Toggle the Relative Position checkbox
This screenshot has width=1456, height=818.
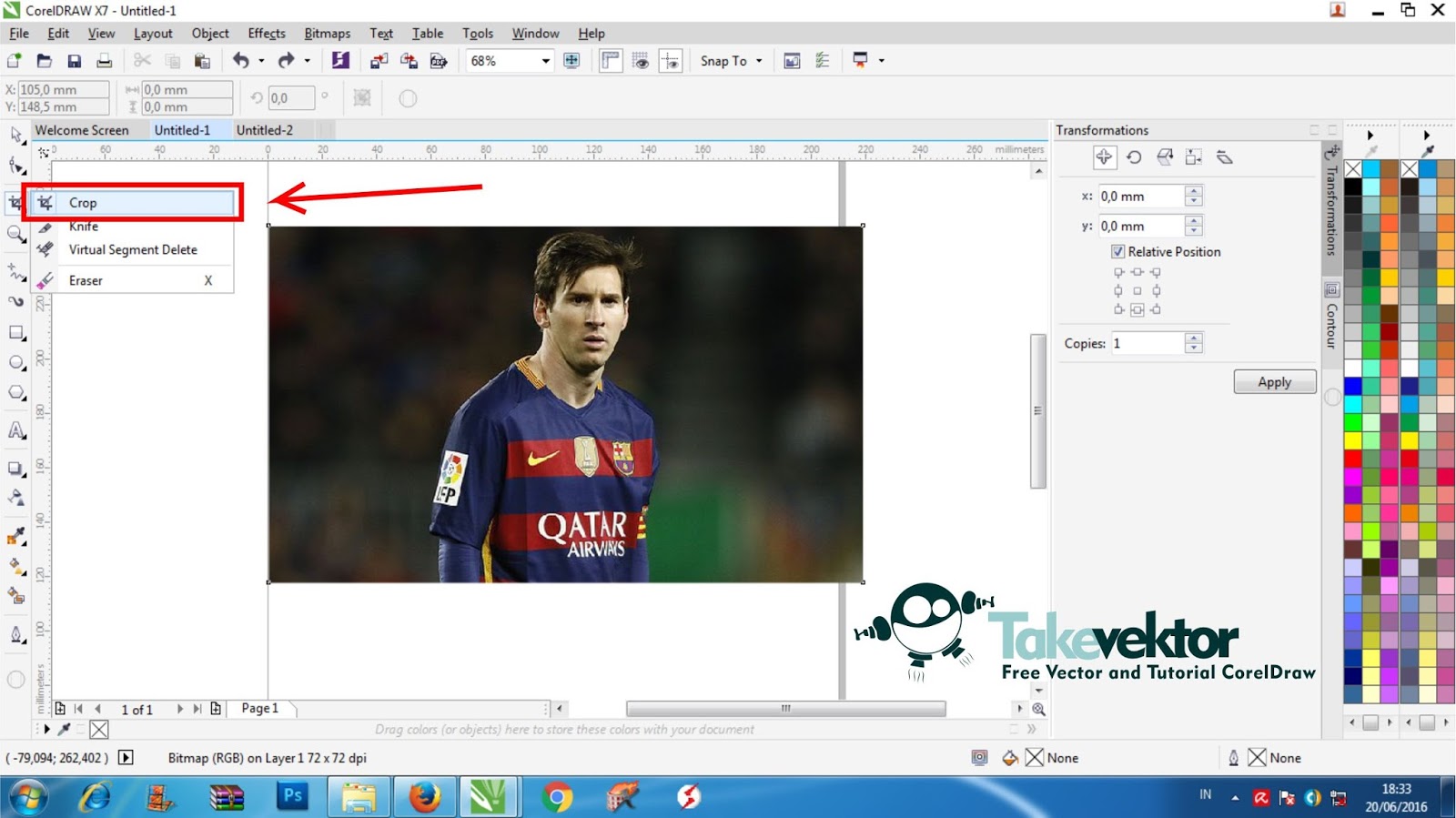[x=1117, y=251]
